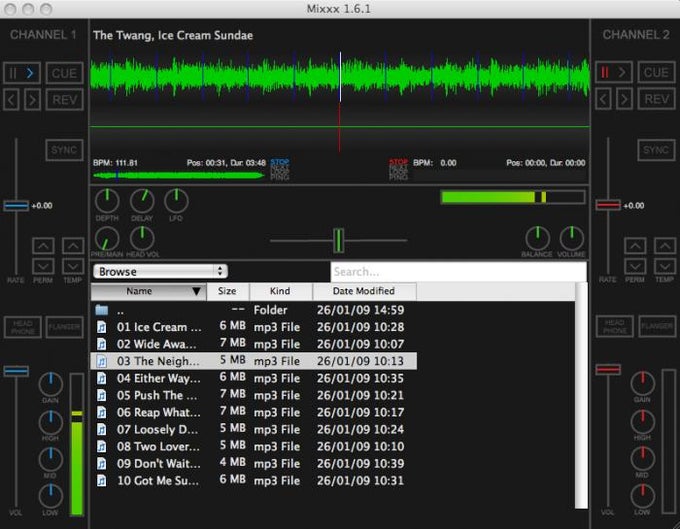Select track '01 Ice Cream ...'

[x=254, y=327]
